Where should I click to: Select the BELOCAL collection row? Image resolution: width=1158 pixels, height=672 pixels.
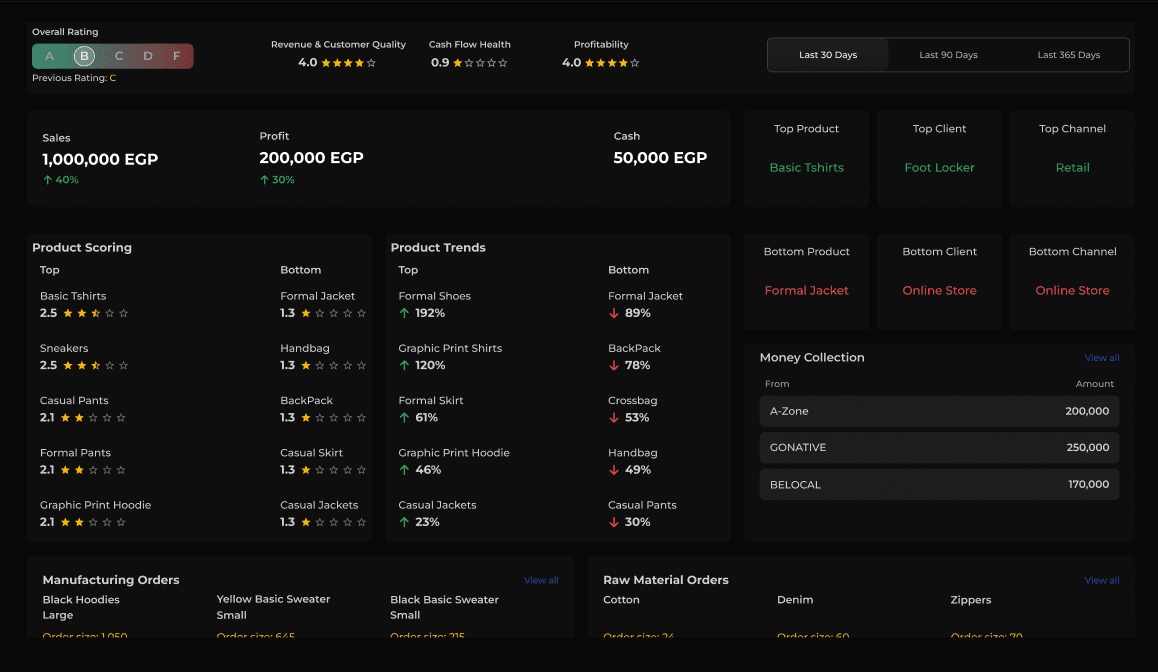tap(939, 484)
